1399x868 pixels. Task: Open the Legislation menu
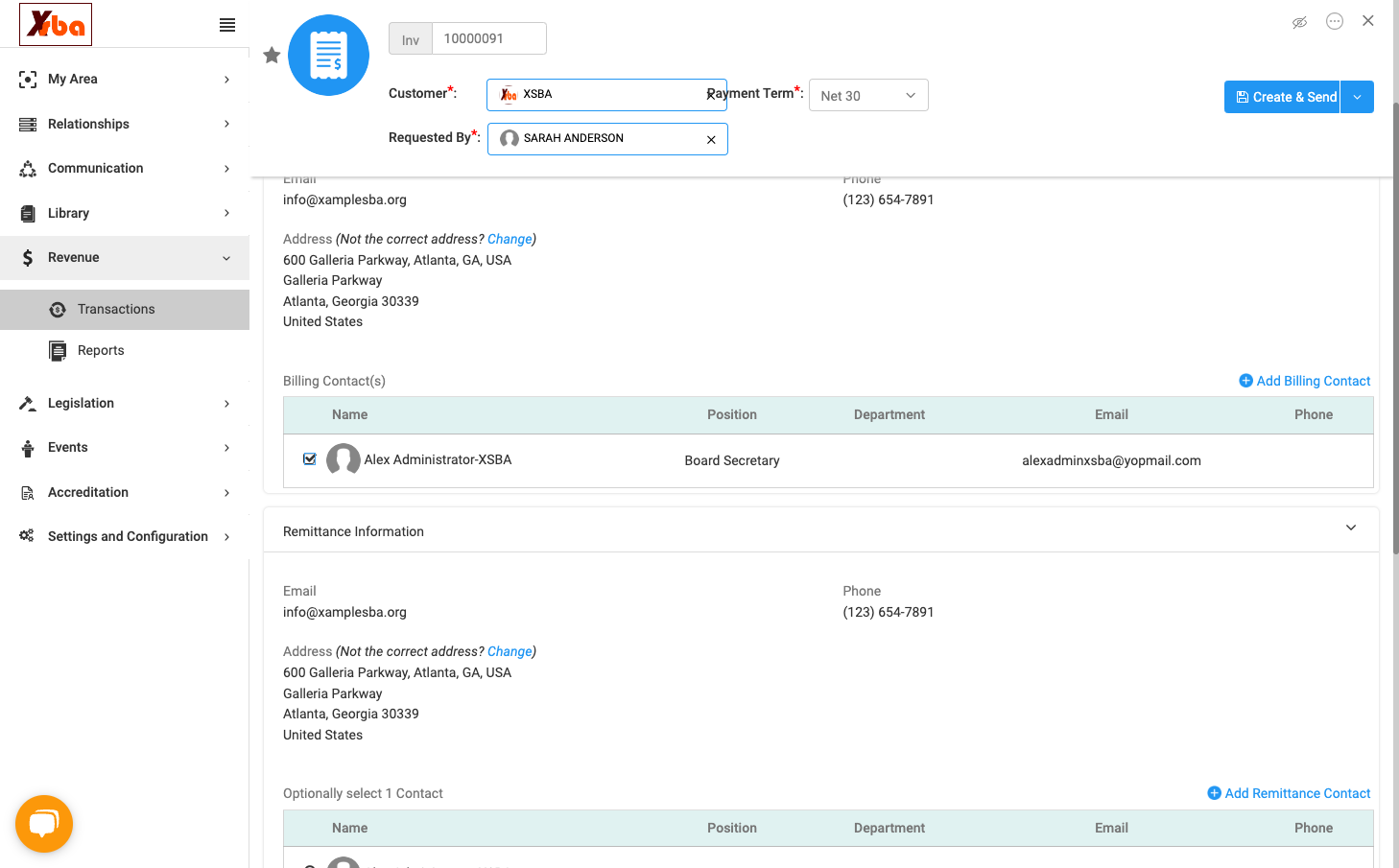click(x=125, y=404)
